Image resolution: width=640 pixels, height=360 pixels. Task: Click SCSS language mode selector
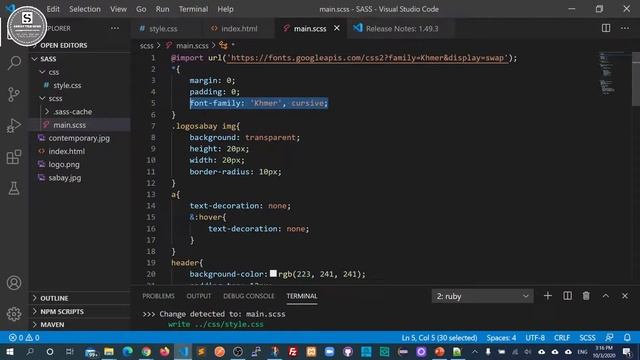(x=587, y=338)
